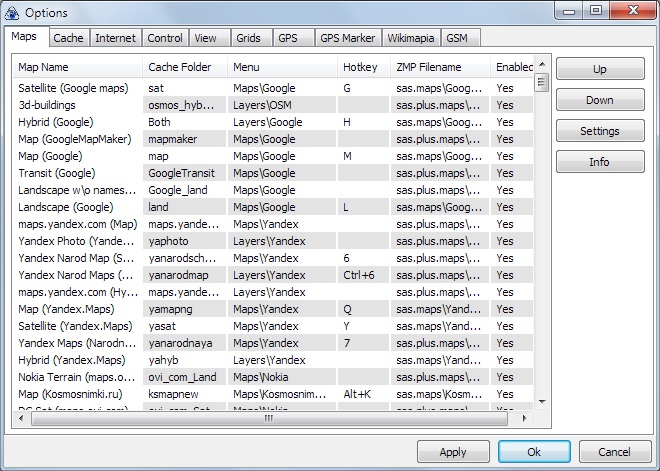Sort by Hotkey column header
The image size is (660, 471).
[362, 67]
